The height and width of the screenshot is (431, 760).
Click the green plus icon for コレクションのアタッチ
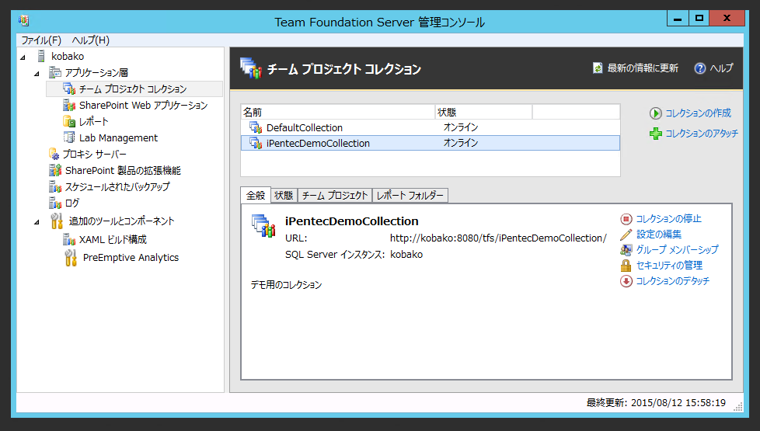coord(655,133)
